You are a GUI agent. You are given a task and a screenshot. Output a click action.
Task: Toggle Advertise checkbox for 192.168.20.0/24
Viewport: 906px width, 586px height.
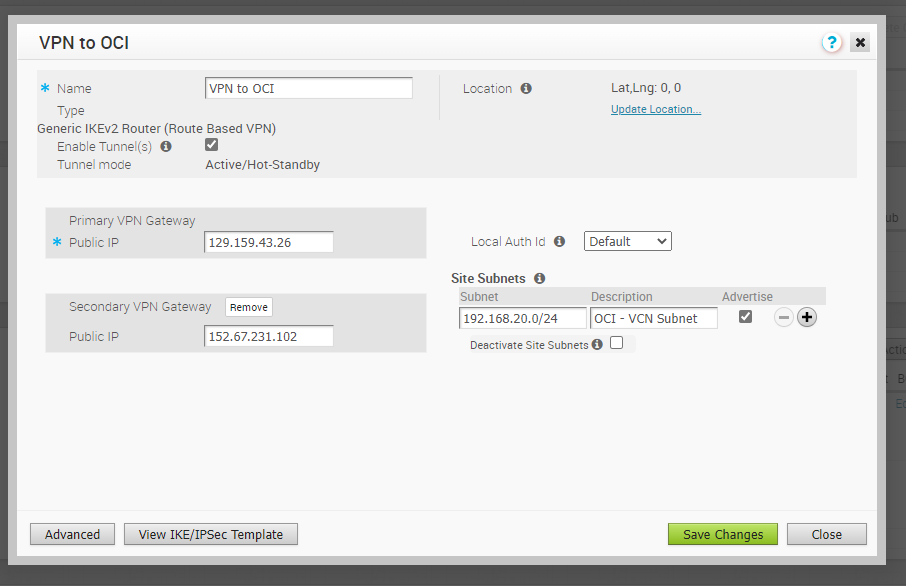pyautogui.click(x=745, y=316)
